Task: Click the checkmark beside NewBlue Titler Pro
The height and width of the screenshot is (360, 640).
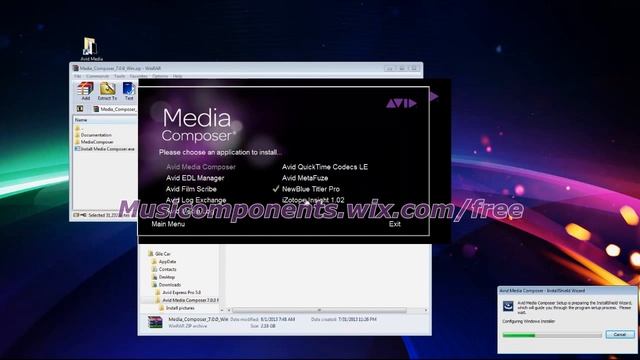Action: tap(276, 189)
